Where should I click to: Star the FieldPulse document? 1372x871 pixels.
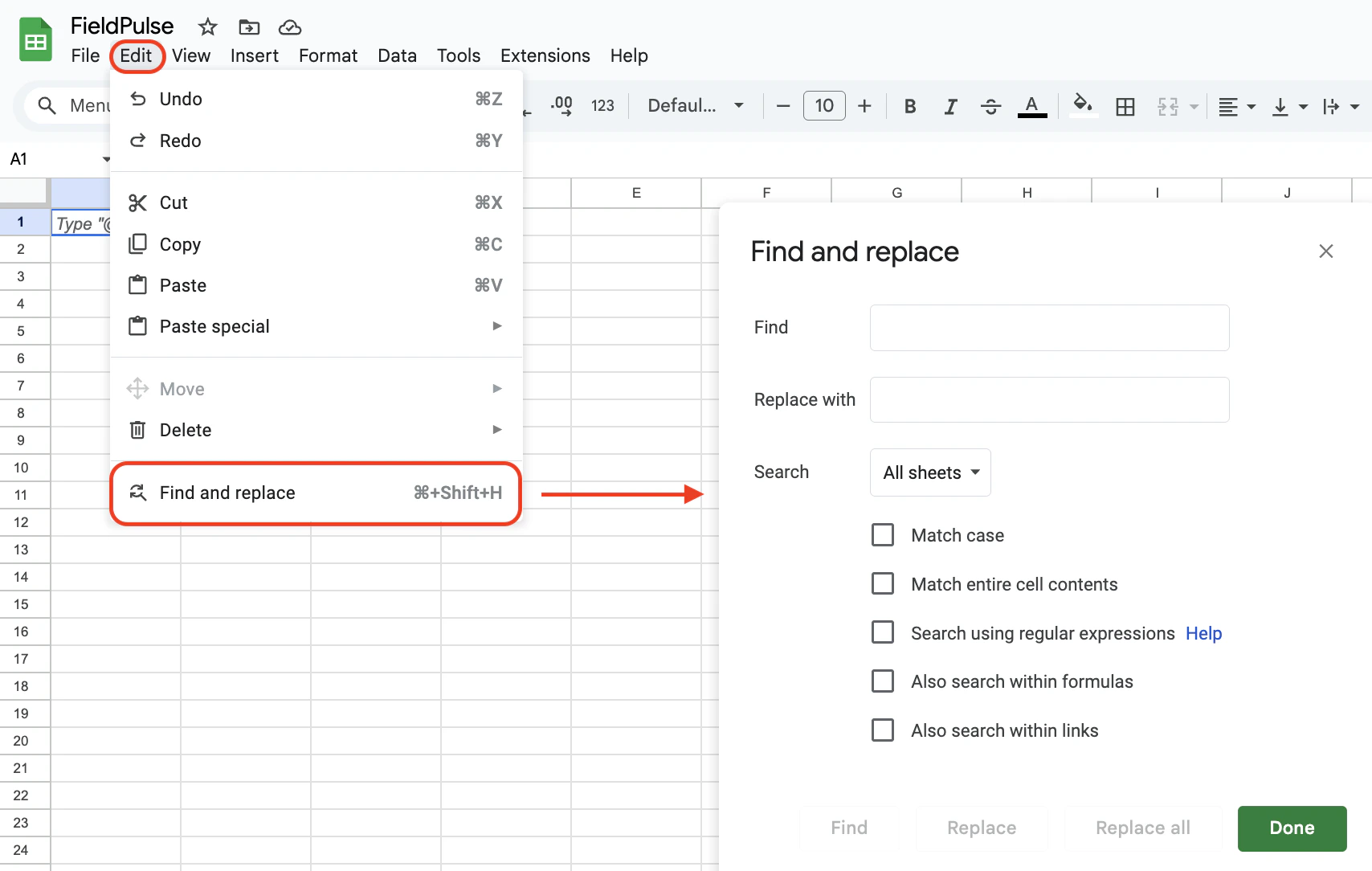click(x=208, y=27)
